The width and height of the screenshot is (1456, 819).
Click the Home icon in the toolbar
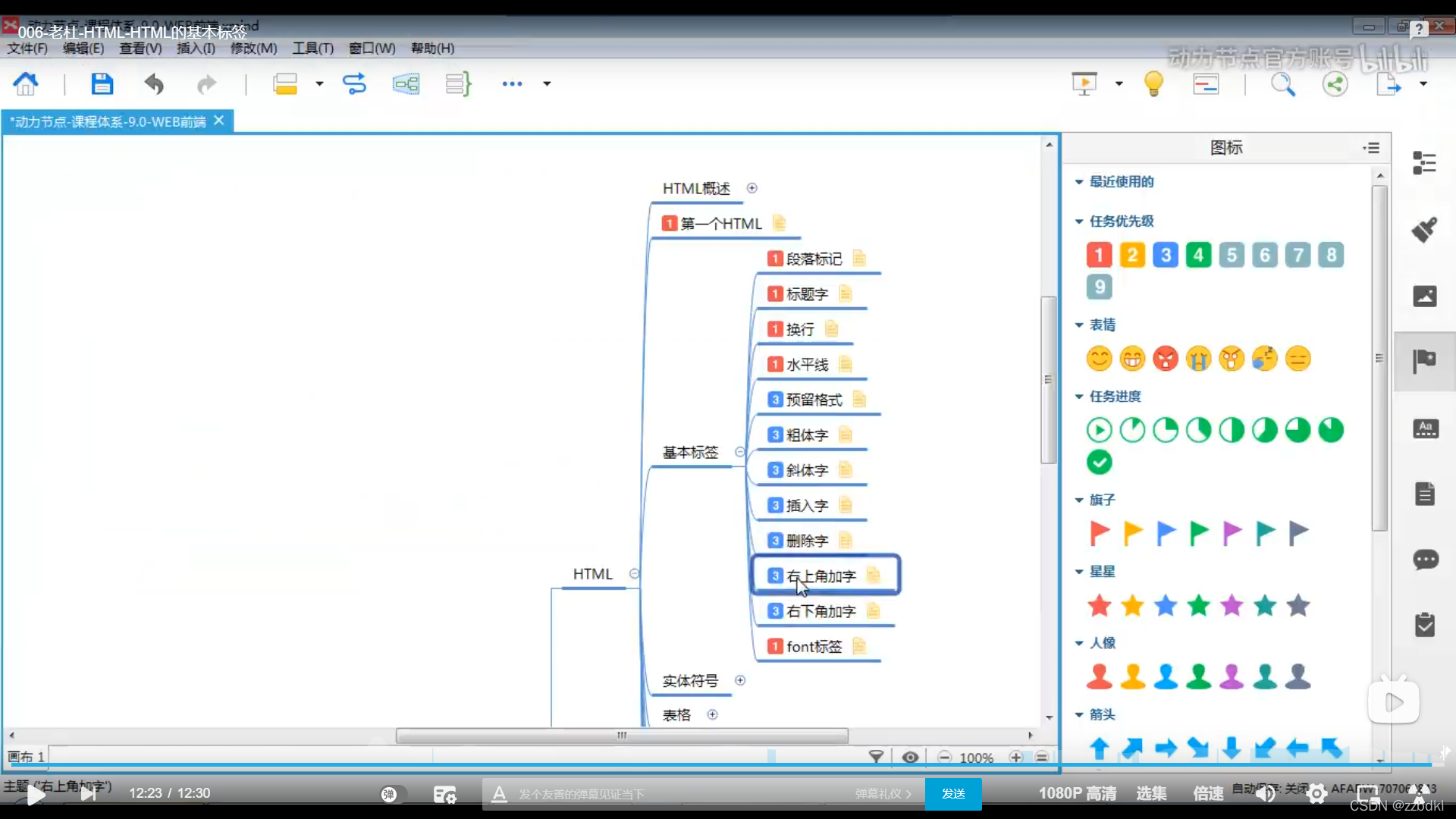pyautogui.click(x=25, y=83)
